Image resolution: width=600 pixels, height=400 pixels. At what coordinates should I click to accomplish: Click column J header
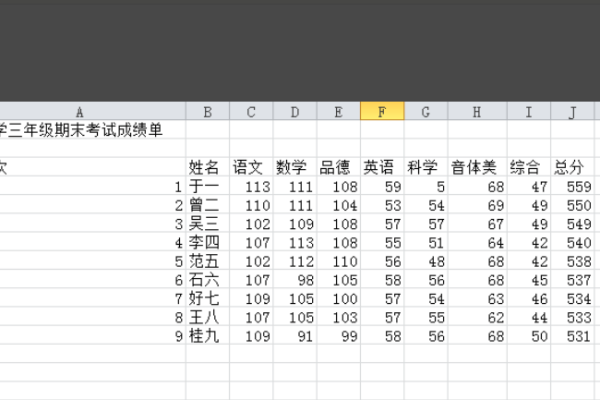click(x=573, y=112)
